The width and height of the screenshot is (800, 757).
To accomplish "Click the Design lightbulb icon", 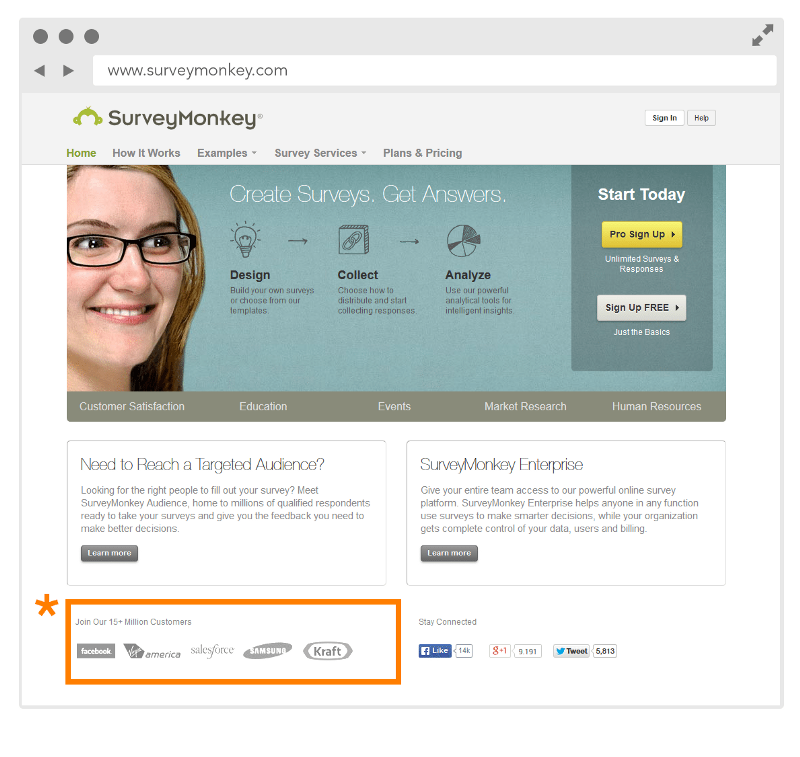I will (x=245, y=239).
